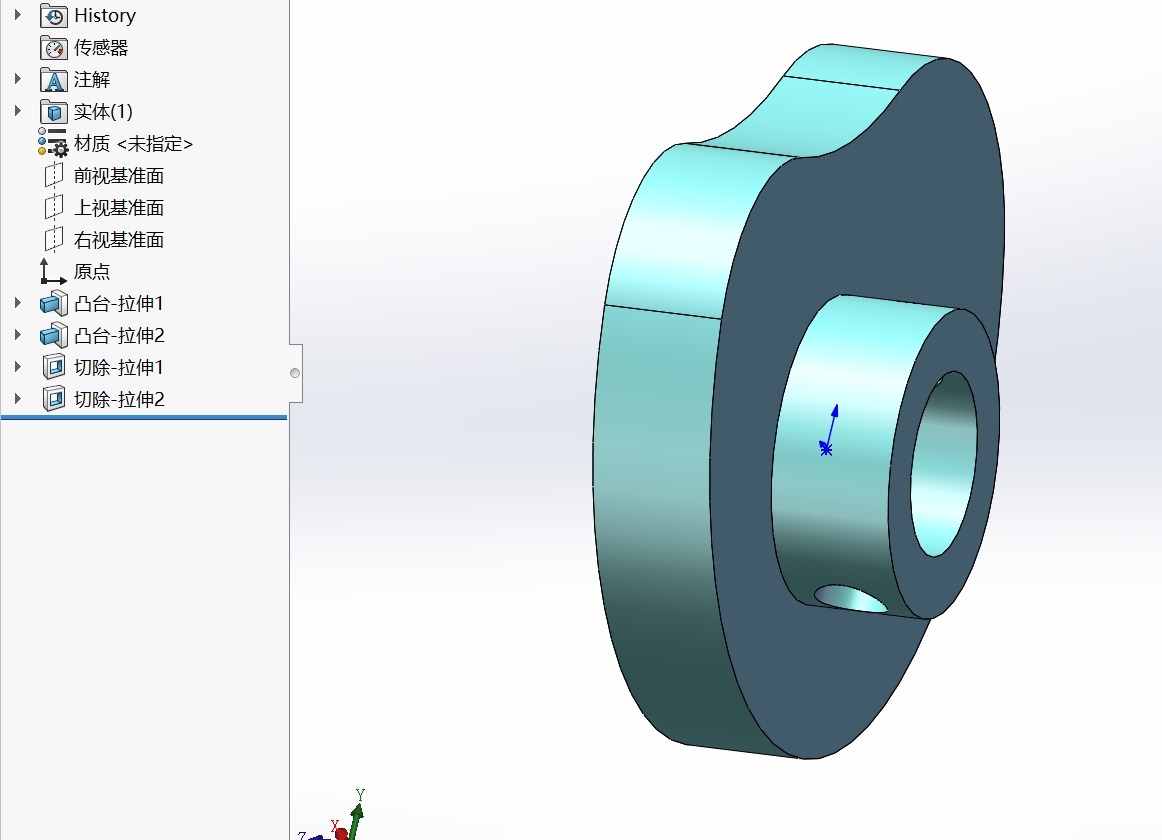Image resolution: width=1162 pixels, height=840 pixels.
Task: Select the History label
Action: pos(104,16)
